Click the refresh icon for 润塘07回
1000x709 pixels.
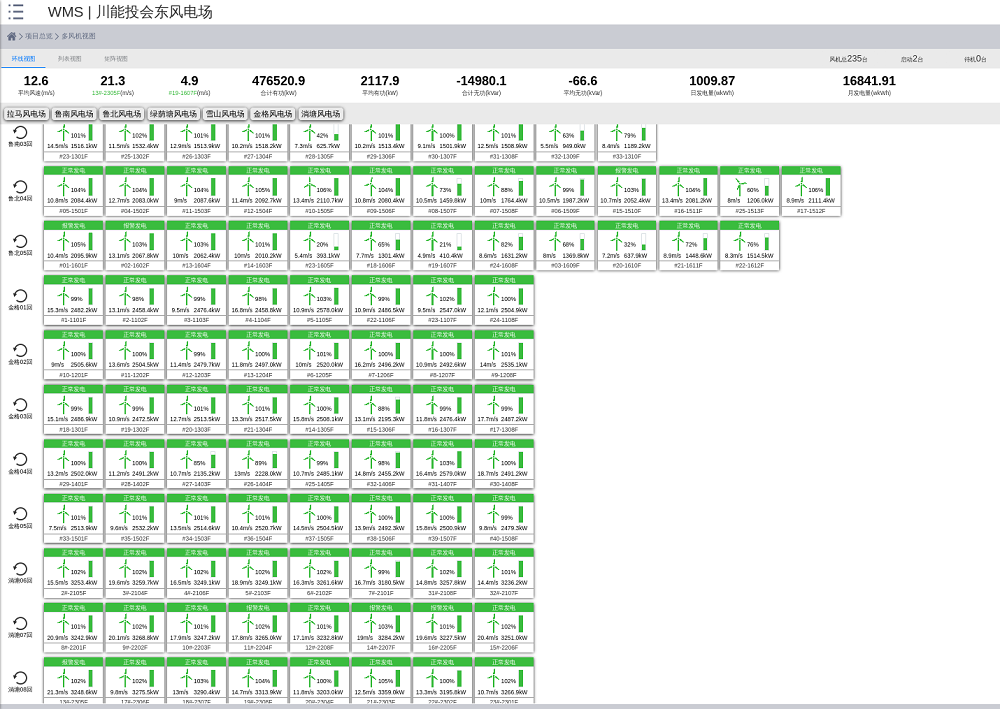20,623
